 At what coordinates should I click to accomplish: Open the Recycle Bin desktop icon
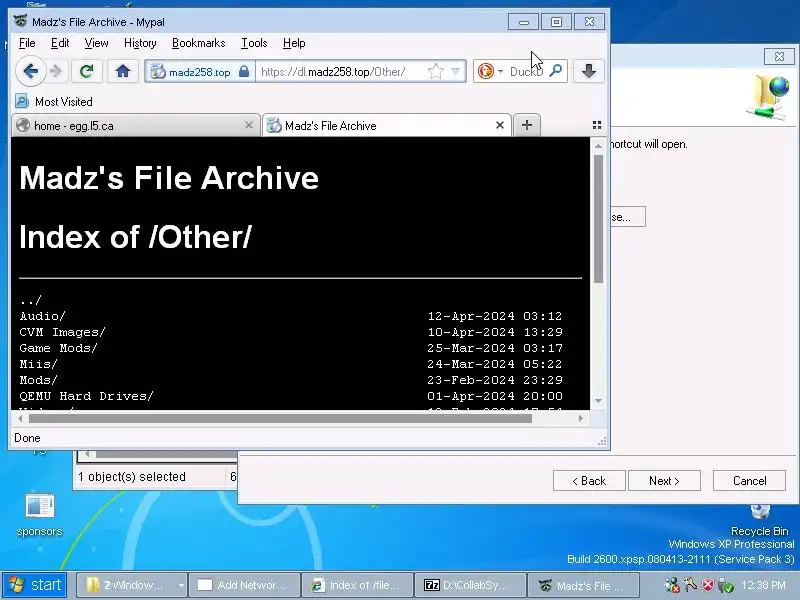tap(760, 520)
